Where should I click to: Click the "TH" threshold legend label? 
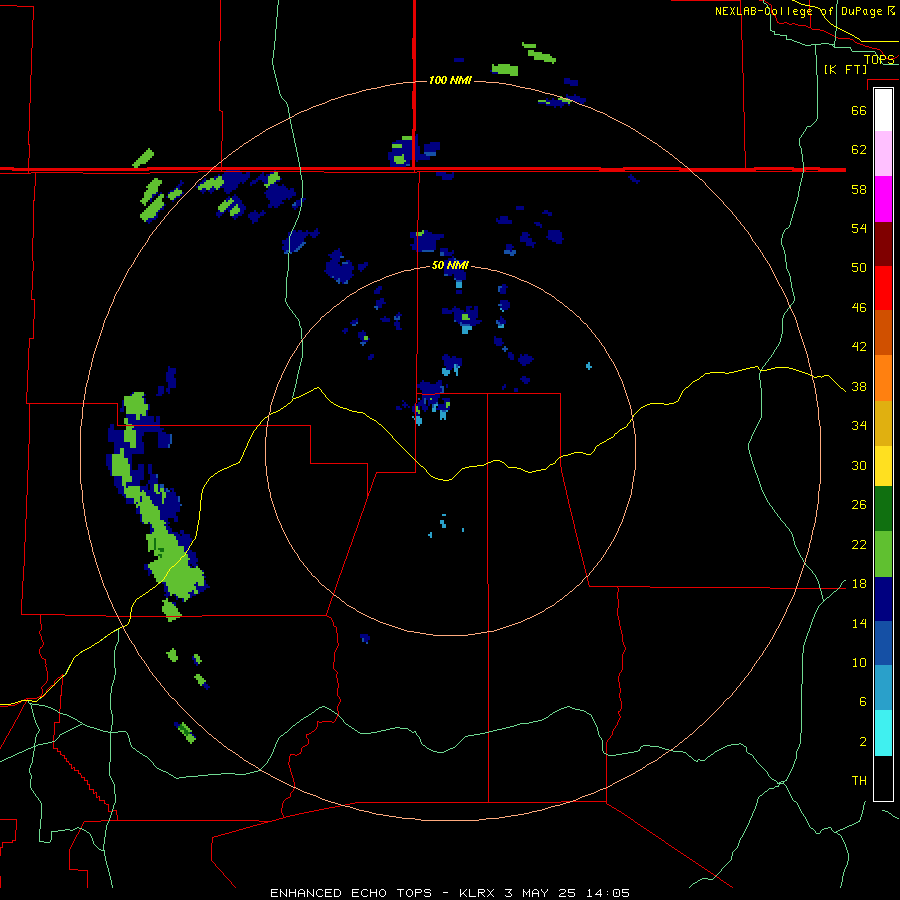pyautogui.click(x=859, y=781)
